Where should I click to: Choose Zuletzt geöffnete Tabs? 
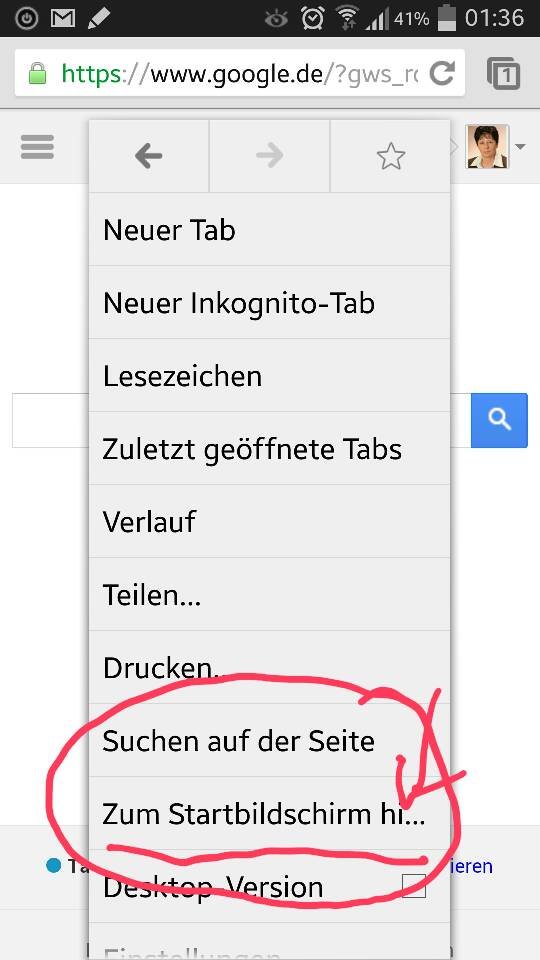click(x=269, y=448)
